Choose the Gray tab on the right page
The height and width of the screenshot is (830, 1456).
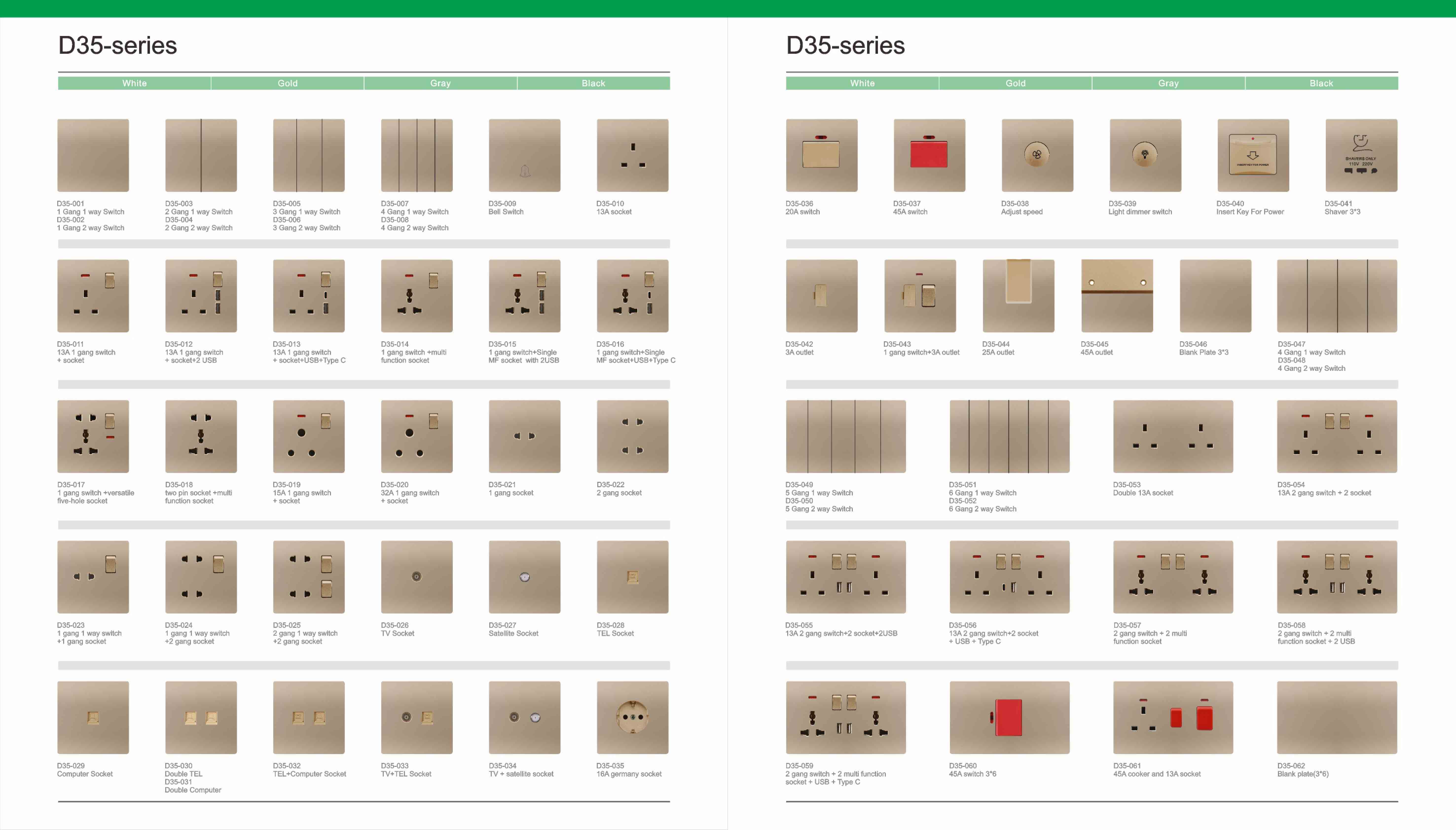[1168, 83]
